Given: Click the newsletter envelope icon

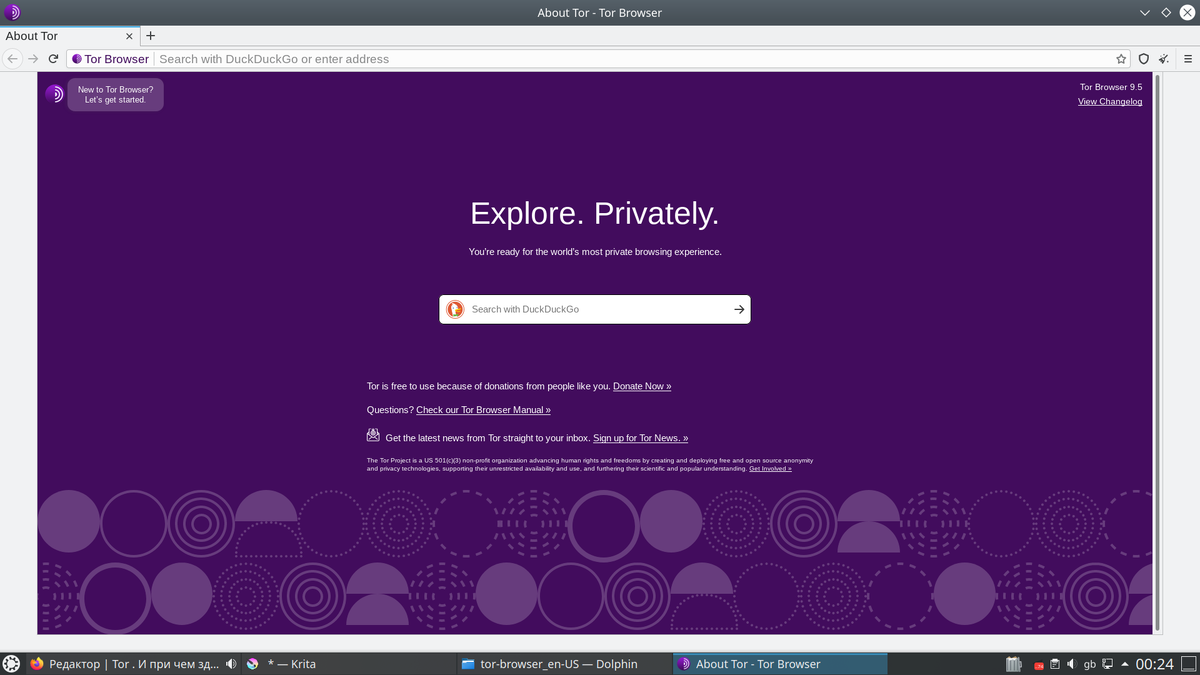Looking at the screenshot, I should point(373,435).
